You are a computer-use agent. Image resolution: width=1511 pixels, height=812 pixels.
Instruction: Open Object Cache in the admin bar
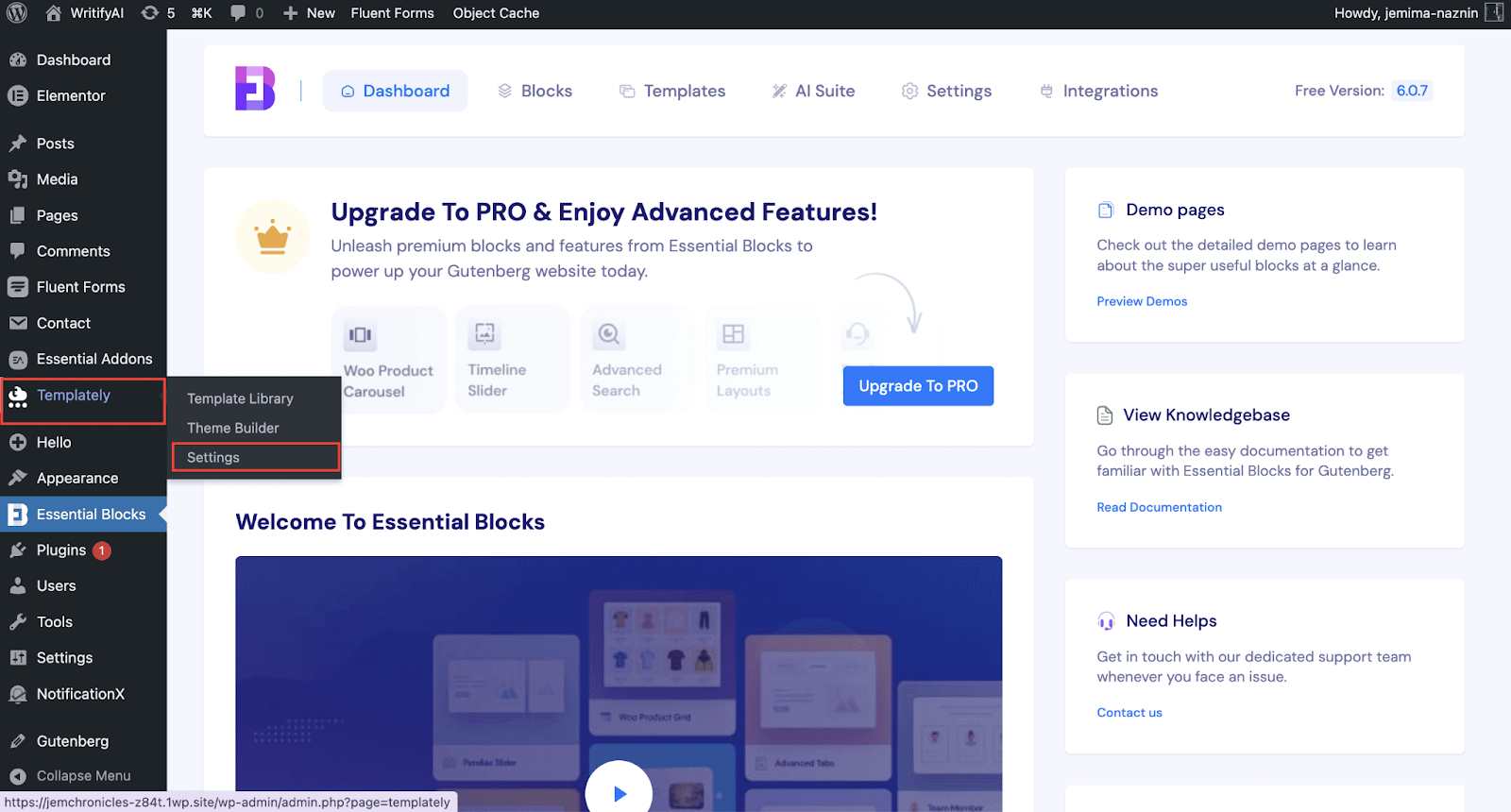click(496, 13)
